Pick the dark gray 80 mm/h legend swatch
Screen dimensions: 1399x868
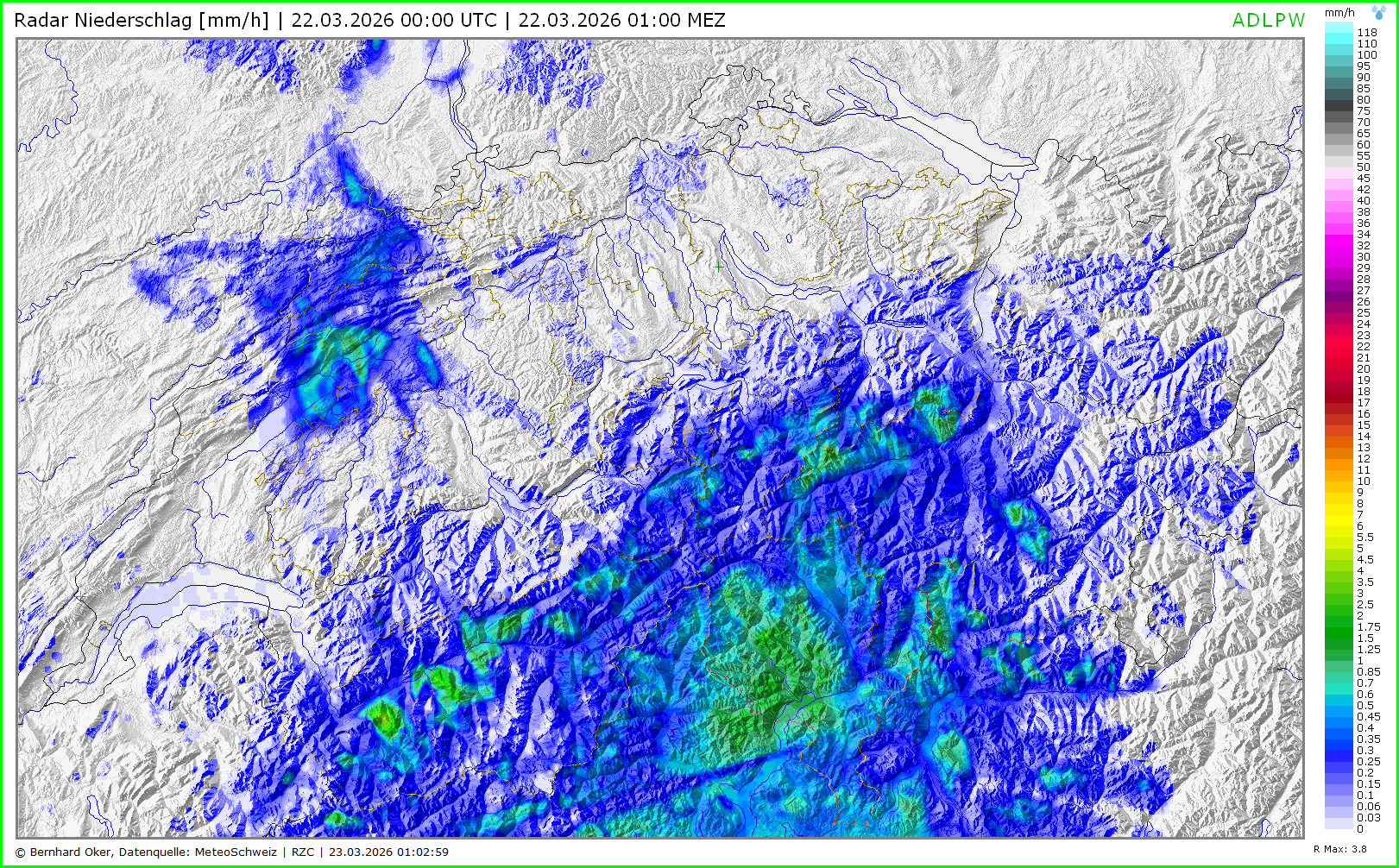click(x=1339, y=100)
